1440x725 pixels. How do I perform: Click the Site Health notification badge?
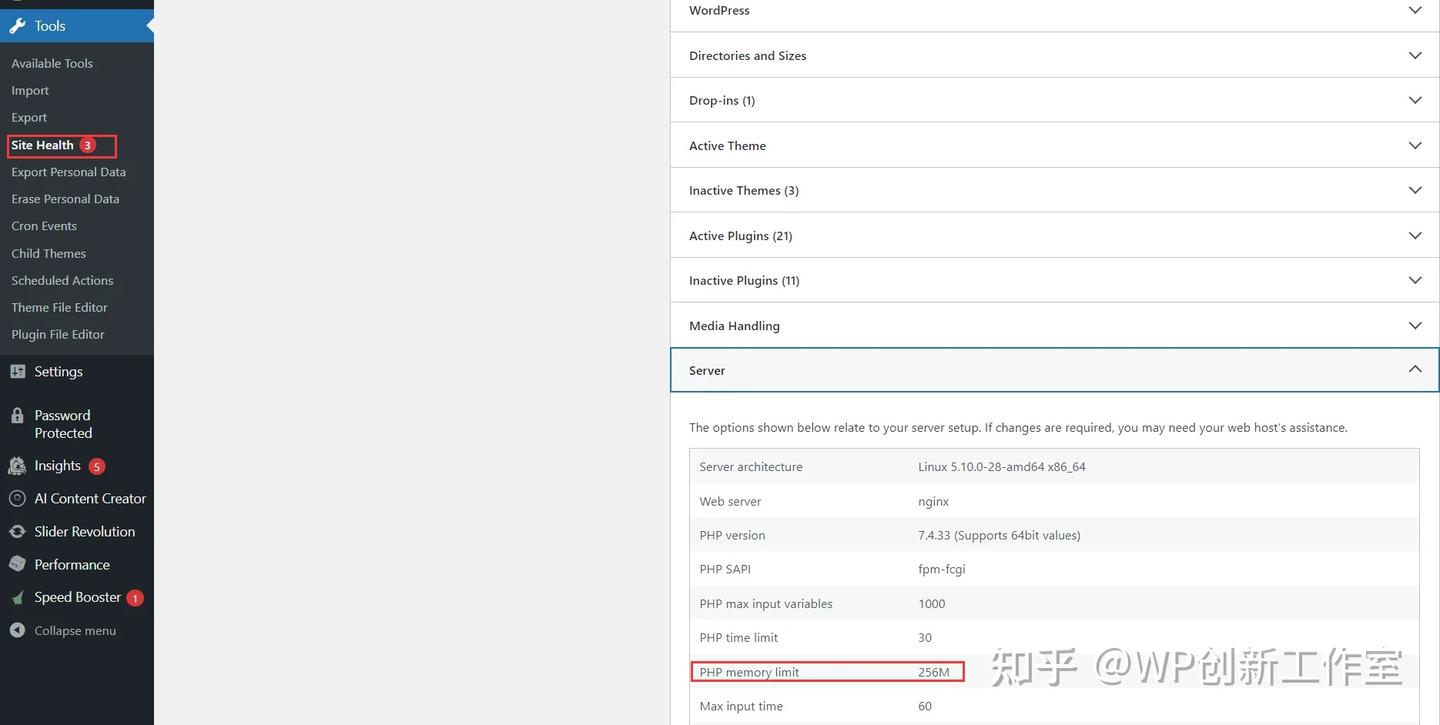pos(87,145)
